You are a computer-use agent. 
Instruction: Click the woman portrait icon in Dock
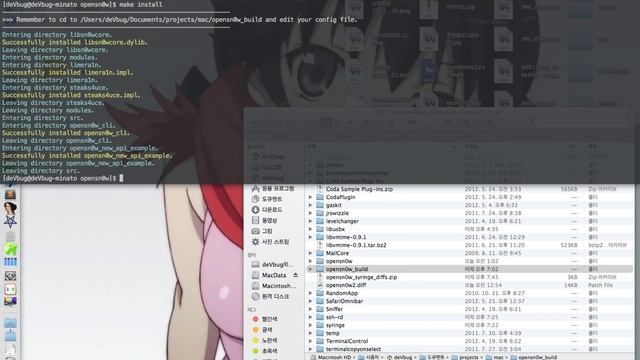click(x=10, y=208)
